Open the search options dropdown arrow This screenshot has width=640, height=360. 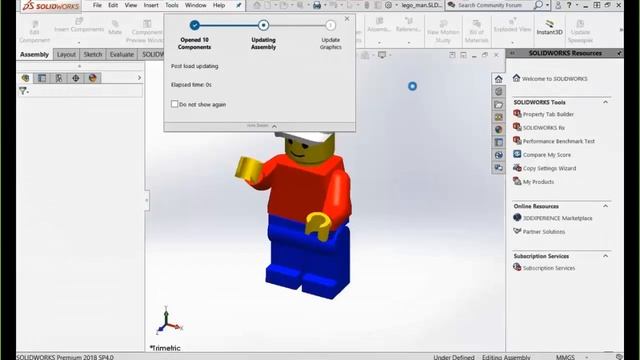tap(547, 5)
